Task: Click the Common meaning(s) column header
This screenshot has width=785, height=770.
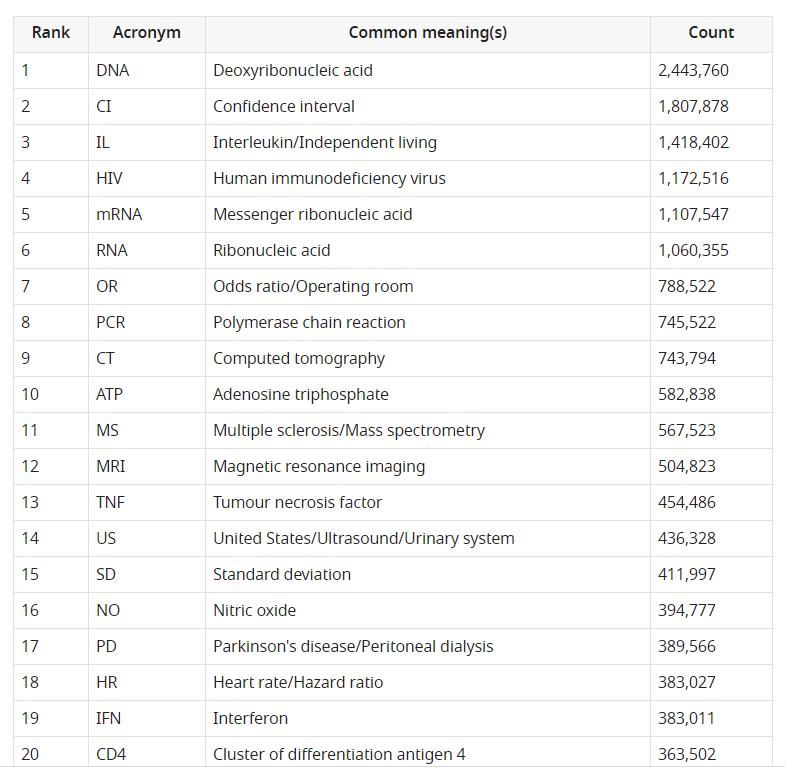Action: tap(428, 34)
